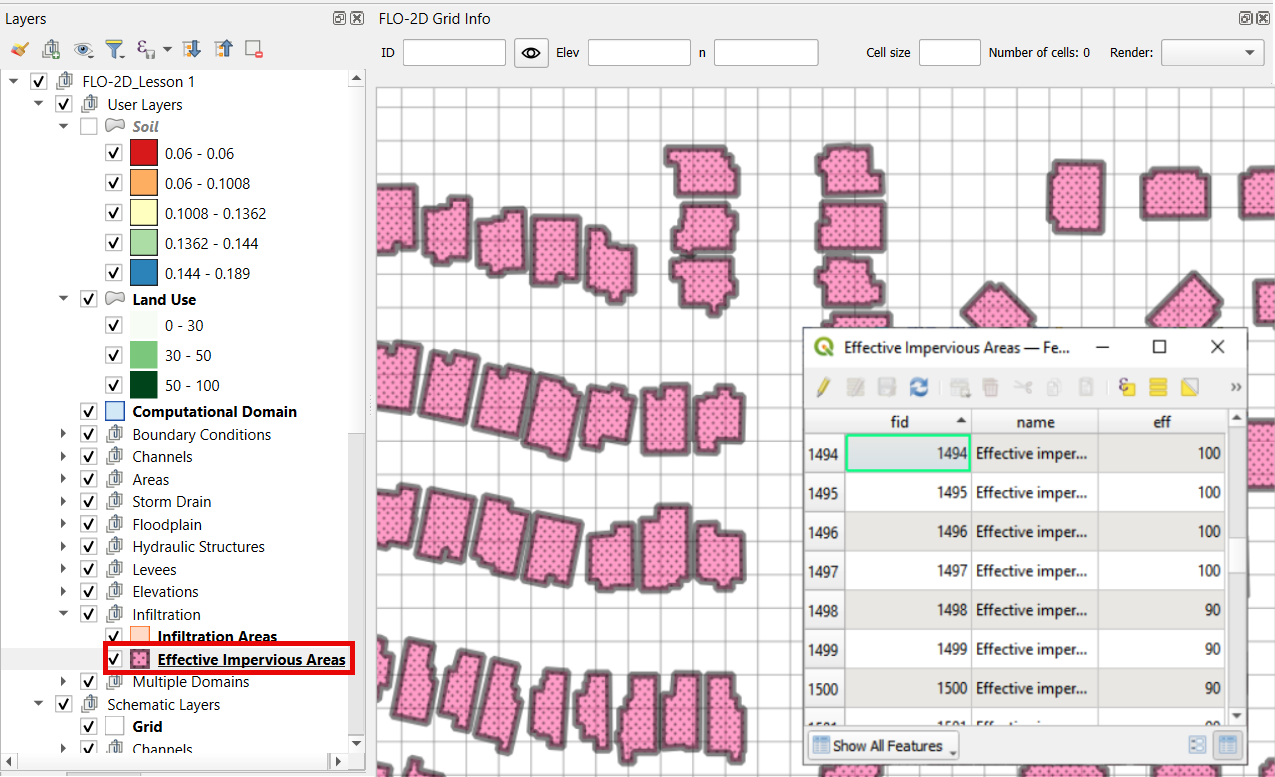
Task: Click Select All features icon in table
Action: coord(1158,386)
